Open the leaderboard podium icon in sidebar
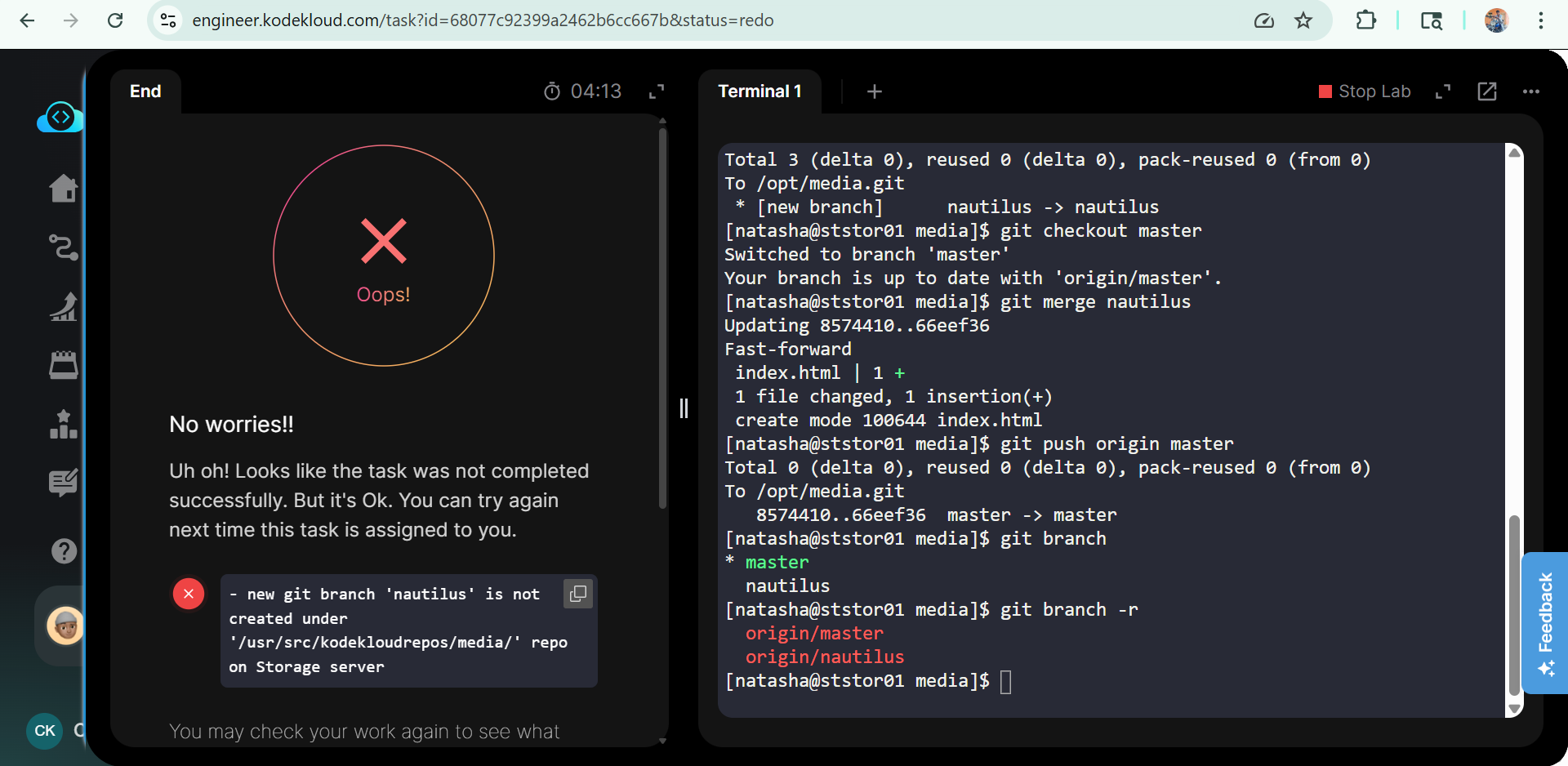 point(63,424)
